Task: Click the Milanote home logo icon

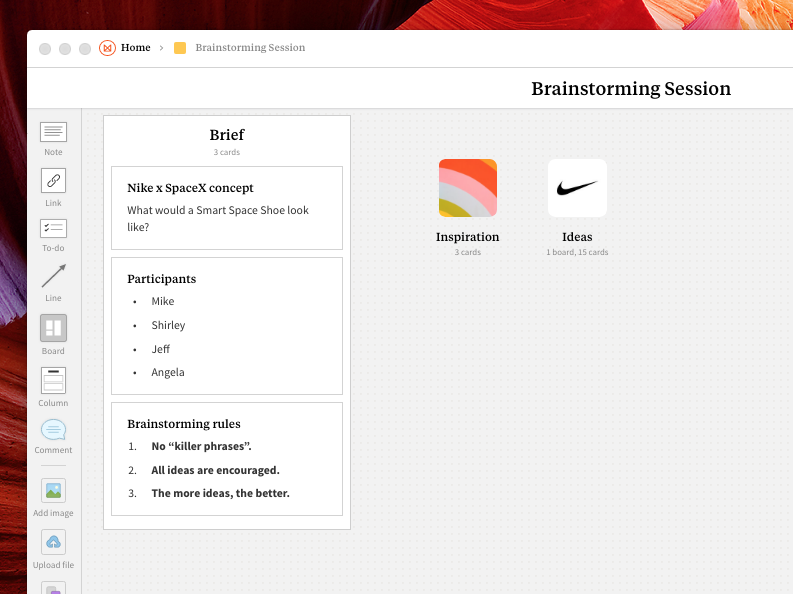Action: pos(107,48)
